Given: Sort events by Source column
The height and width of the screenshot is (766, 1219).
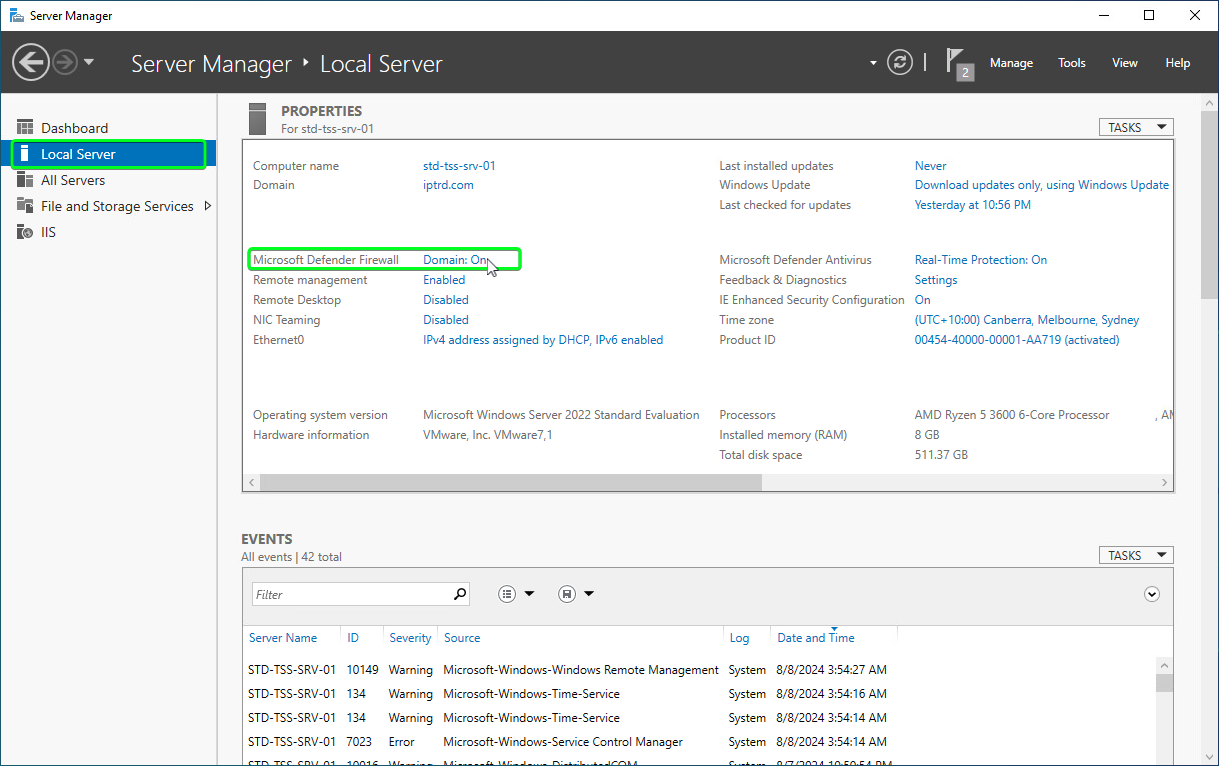Looking at the screenshot, I should coord(462,638).
